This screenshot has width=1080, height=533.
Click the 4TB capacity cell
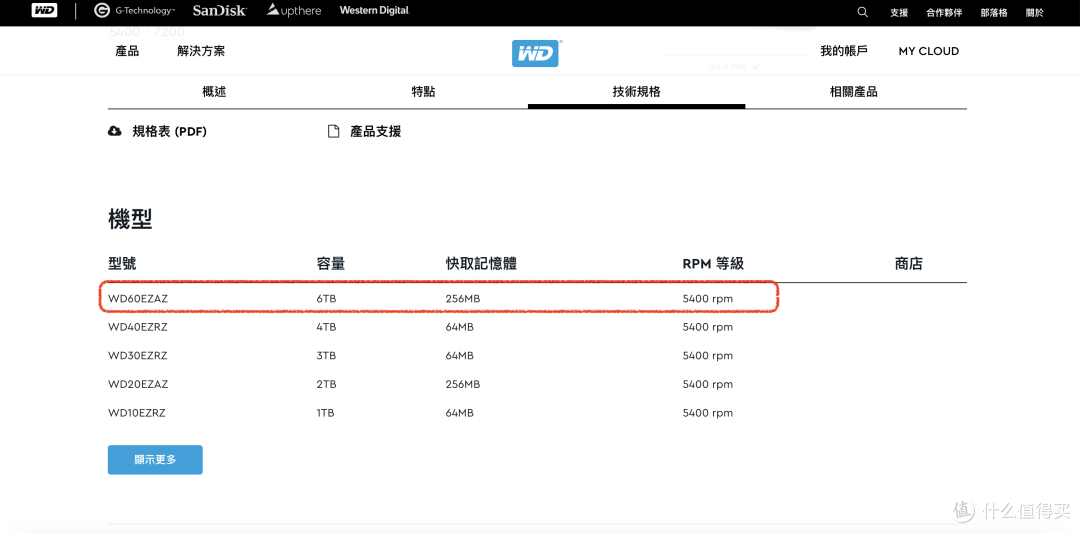tap(326, 328)
